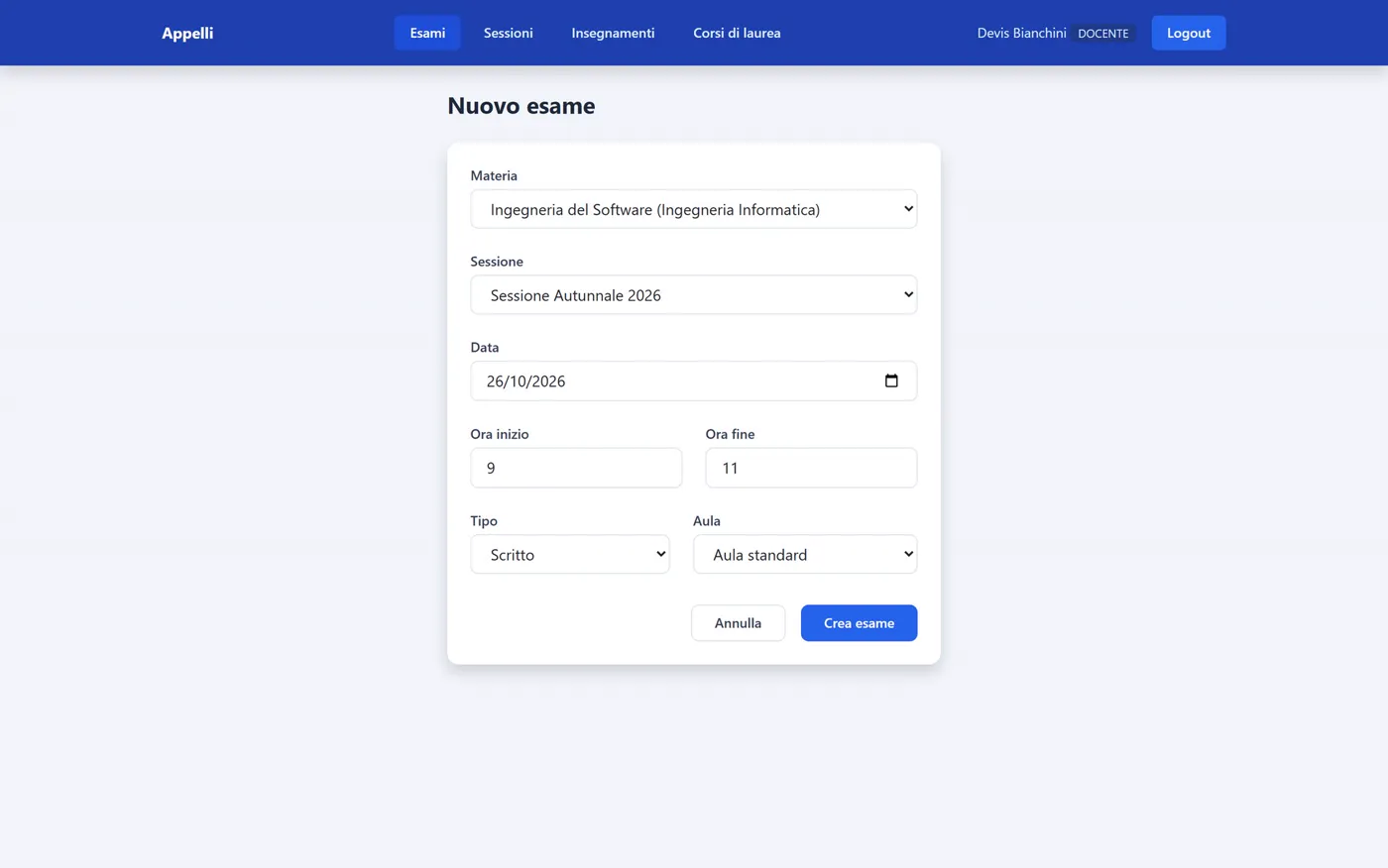The width and height of the screenshot is (1388, 868).
Task: Click the Nuovo esame heading
Action: coord(521,106)
